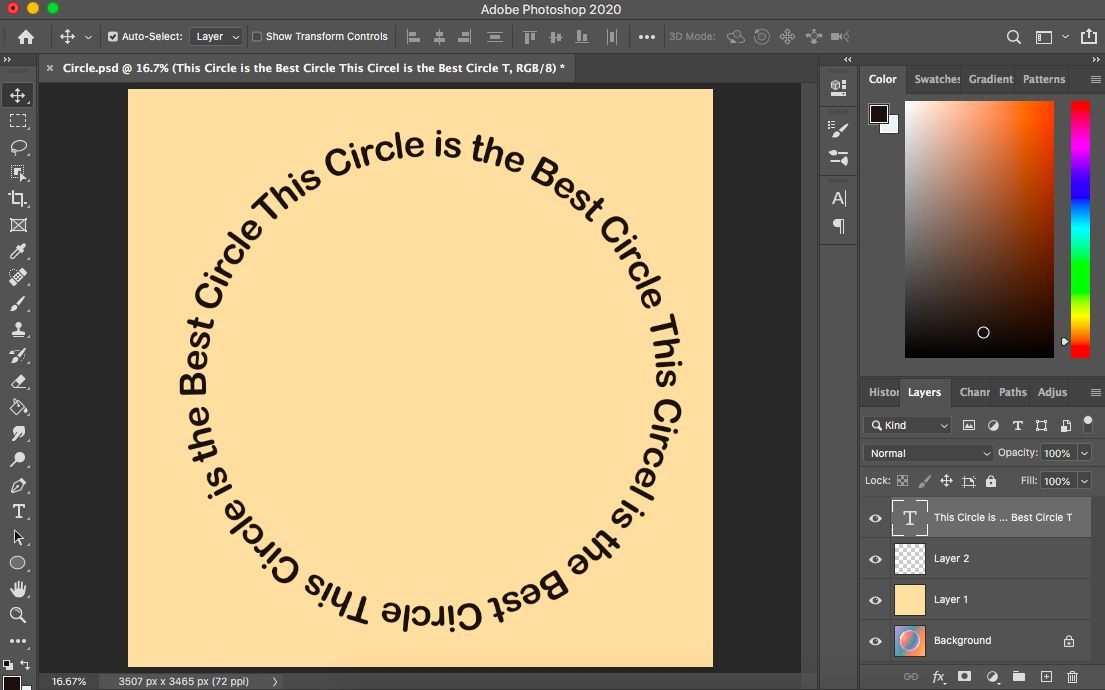Image resolution: width=1105 pixels, height=690 pixels.
Task: Click the hue spectrum slider bar
Action: tap(1080, 229)
